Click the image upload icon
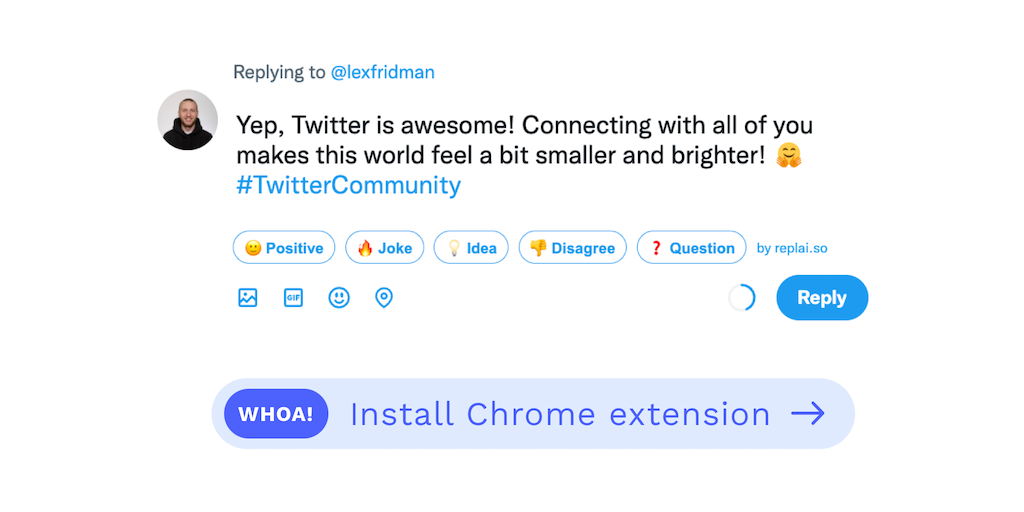This screenshot has height=512, width=1024. click(248, 298)
